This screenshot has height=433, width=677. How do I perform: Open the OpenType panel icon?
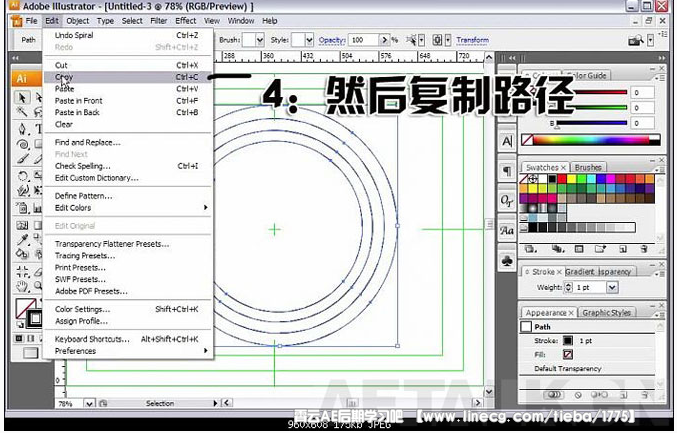pos(507,200)
